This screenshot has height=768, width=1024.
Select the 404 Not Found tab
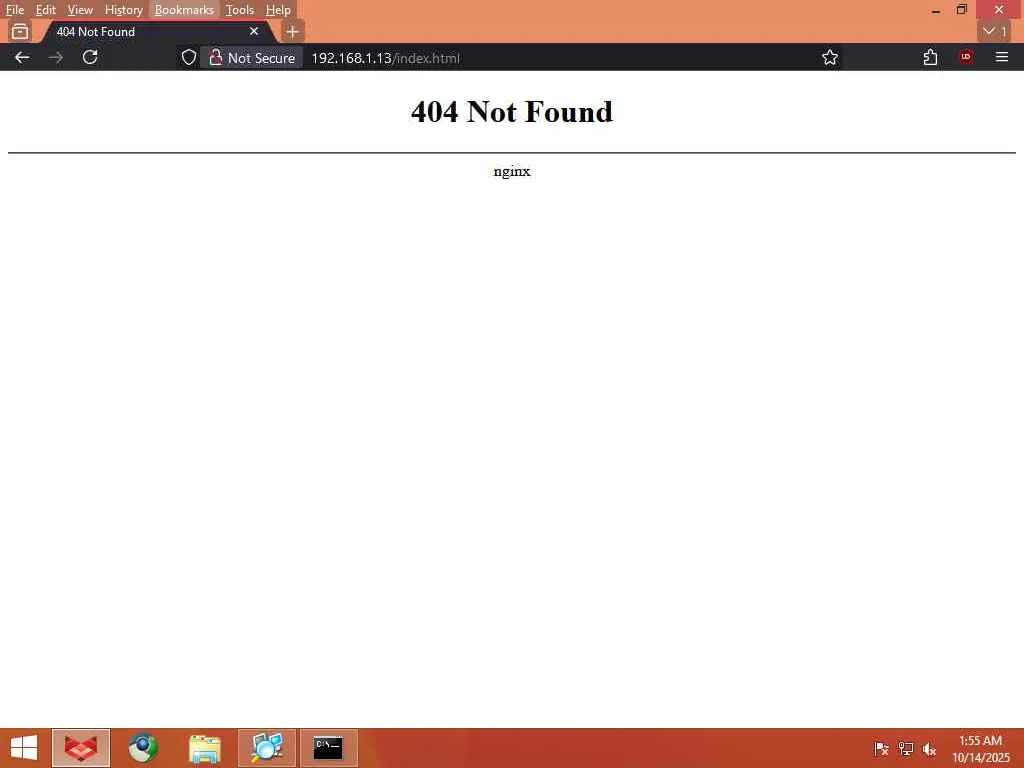coord(157,31)
